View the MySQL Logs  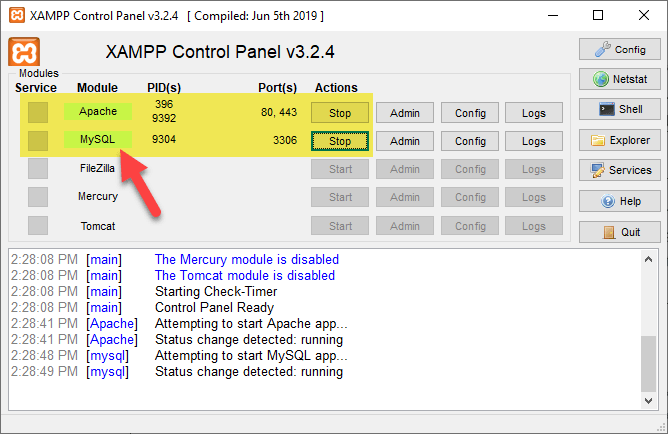coord(534,141)
